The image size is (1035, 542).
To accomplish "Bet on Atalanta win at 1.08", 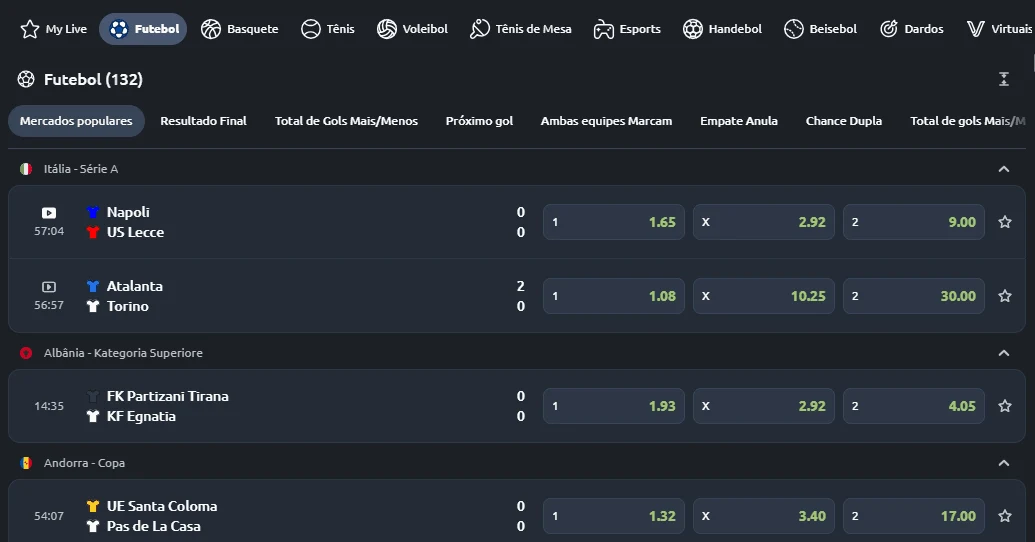I will pyautogui.click(x=613, y=296).
